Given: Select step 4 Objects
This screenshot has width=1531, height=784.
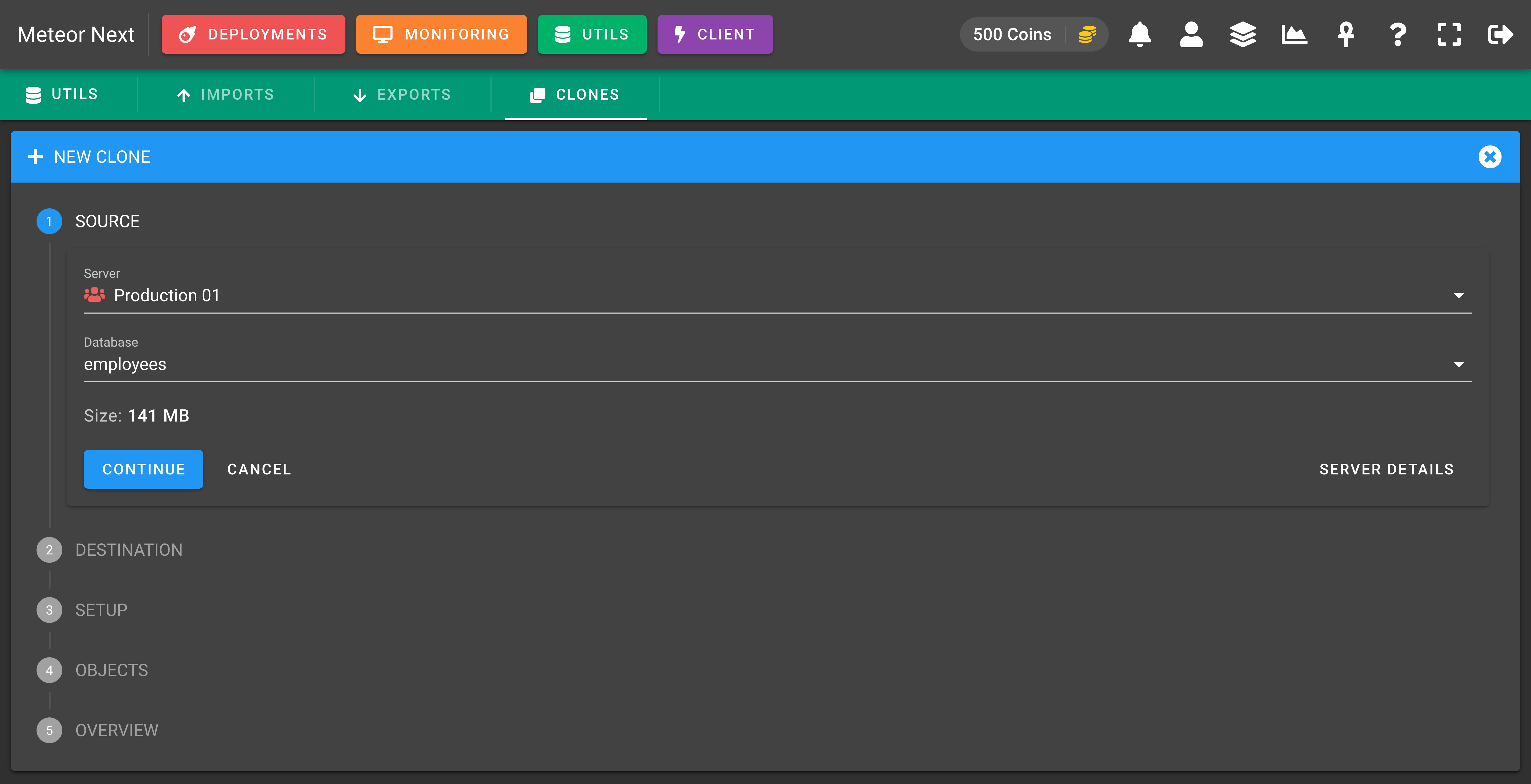Looking at the screenshot, I should (93, 670).
